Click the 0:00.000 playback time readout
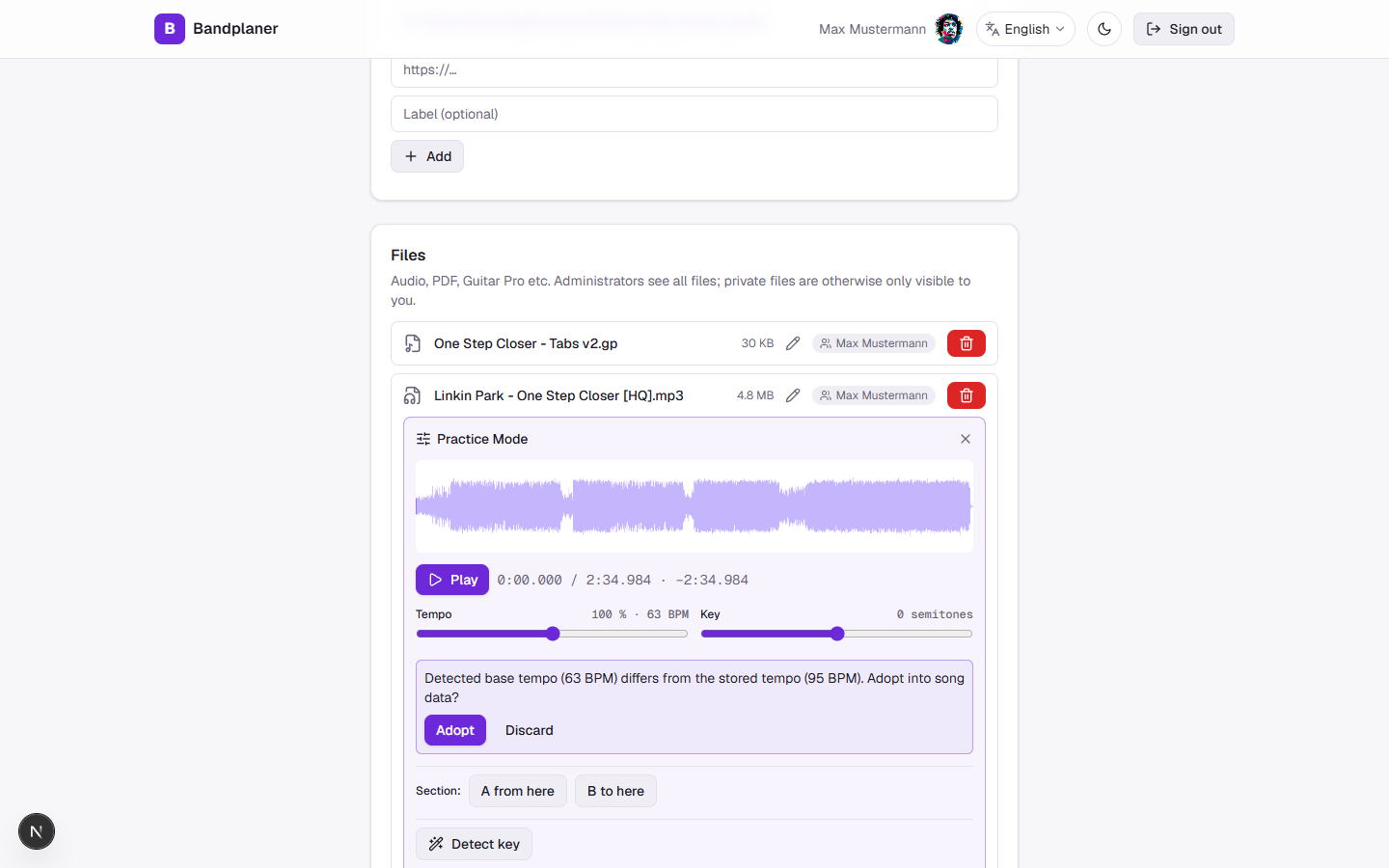This screenshot has width=1389, height=868. 530,580
